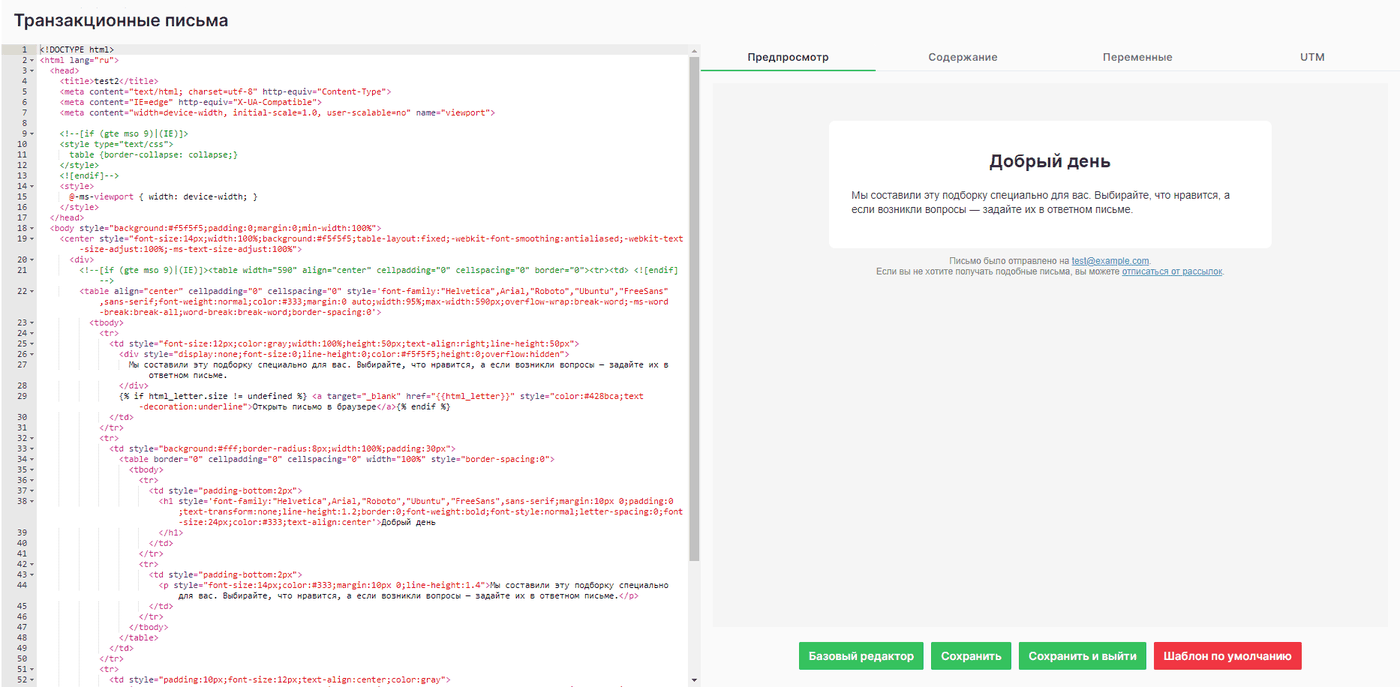Collapse the head block at line 3
This screenshot has height=687, width=1400.
click(33, 71)
